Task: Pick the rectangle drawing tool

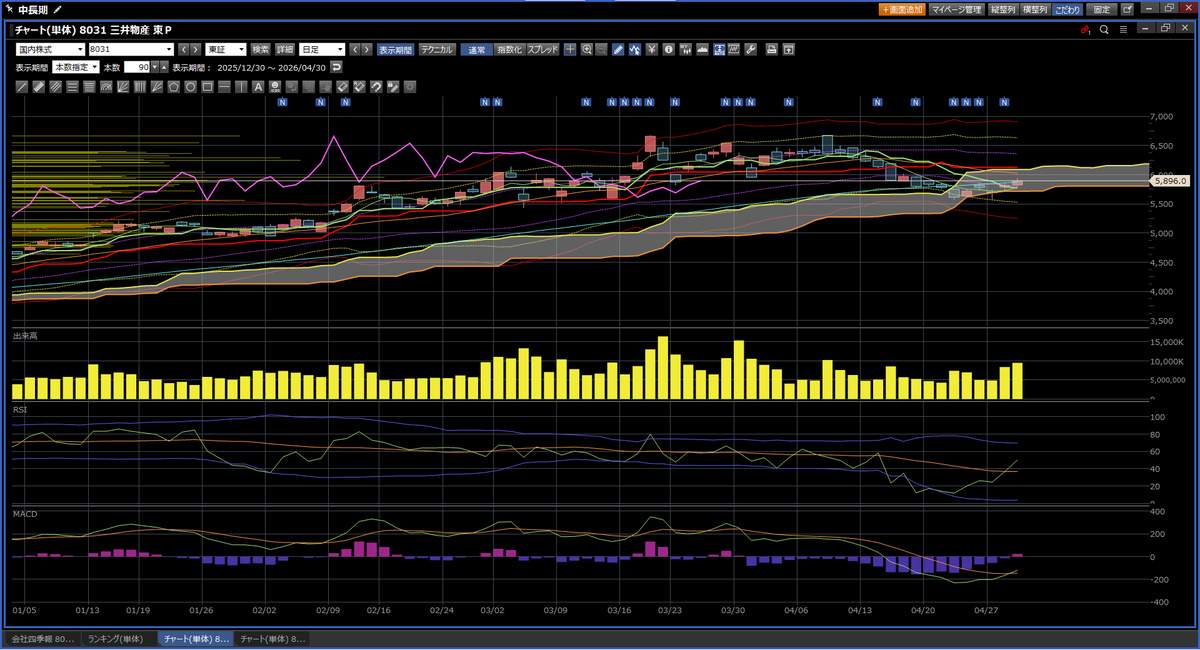Action: click(207, 87)
